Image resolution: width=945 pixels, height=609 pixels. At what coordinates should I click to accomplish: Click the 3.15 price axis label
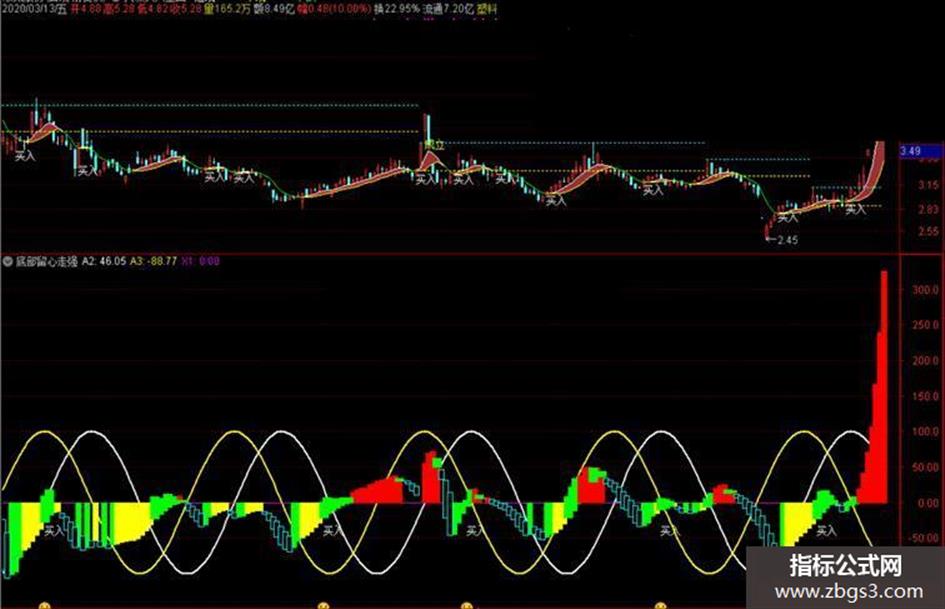point(929,185)
